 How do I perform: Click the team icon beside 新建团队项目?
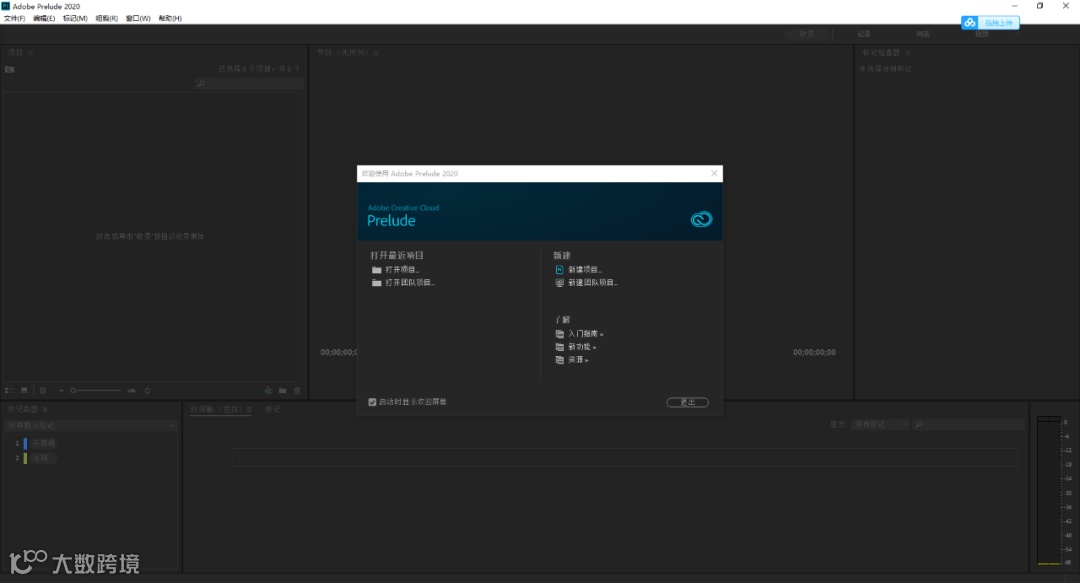pyautogui.click(x=559, y=283)
